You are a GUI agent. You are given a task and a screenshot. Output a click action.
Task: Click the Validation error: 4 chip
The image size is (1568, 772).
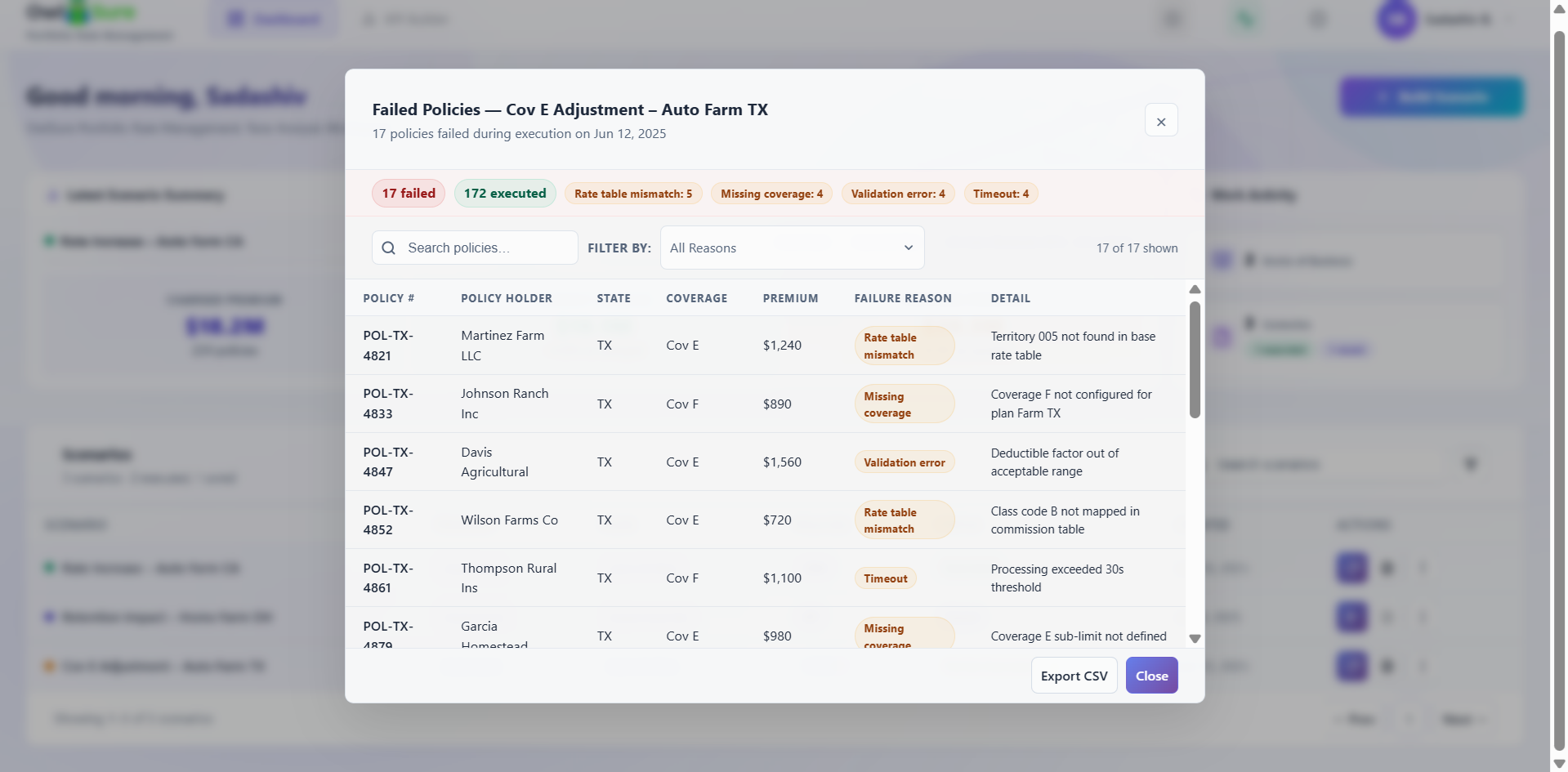coord(898,194)
